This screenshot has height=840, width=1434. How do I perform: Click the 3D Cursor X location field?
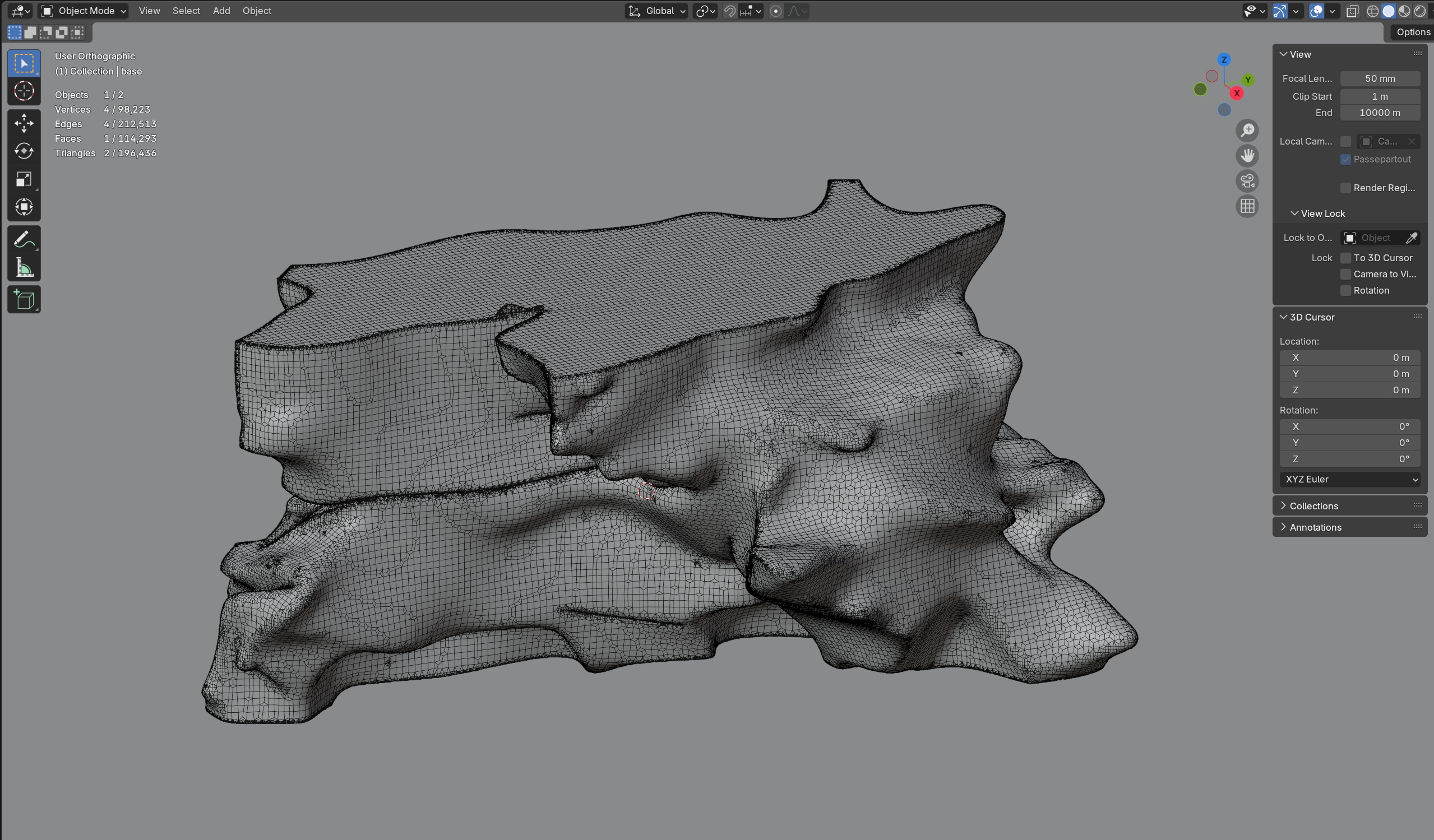pyautogui.click(x=1350, y=358)
